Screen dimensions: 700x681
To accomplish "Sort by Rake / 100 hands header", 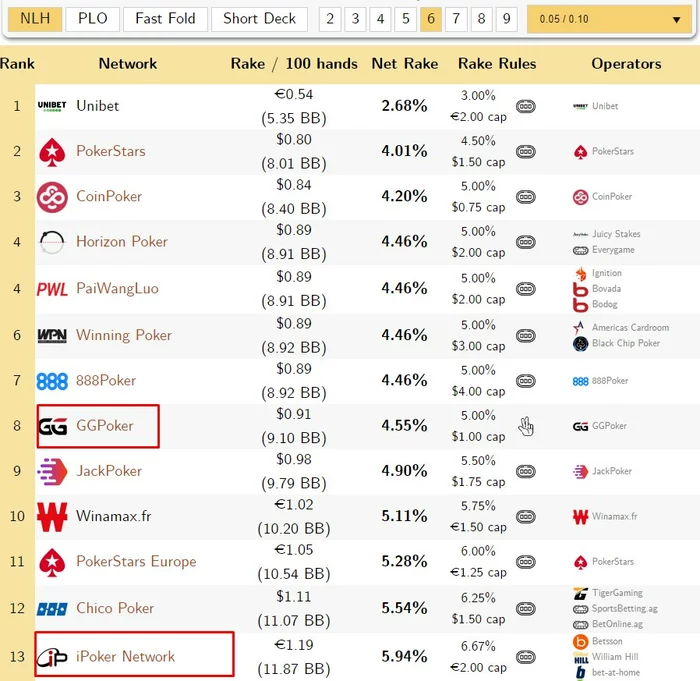I will 294,63.
